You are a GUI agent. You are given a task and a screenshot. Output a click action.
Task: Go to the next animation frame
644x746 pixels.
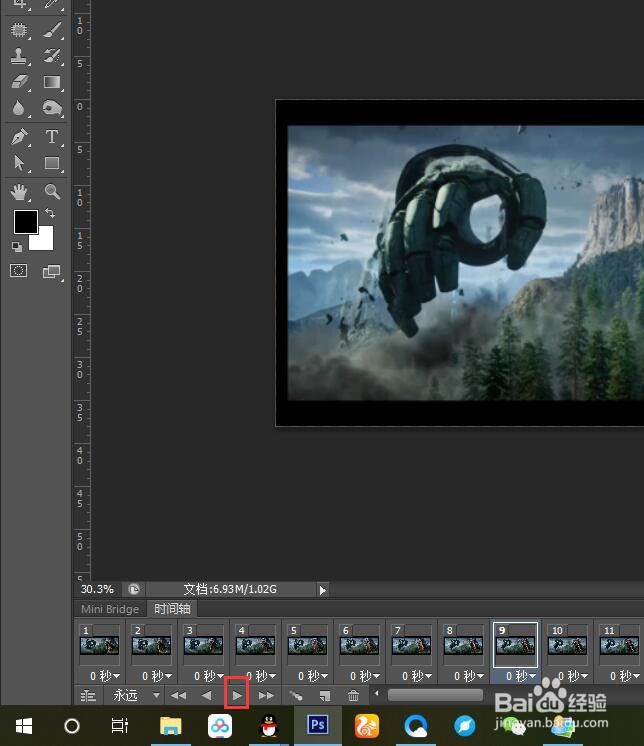[x=266, y=696]
